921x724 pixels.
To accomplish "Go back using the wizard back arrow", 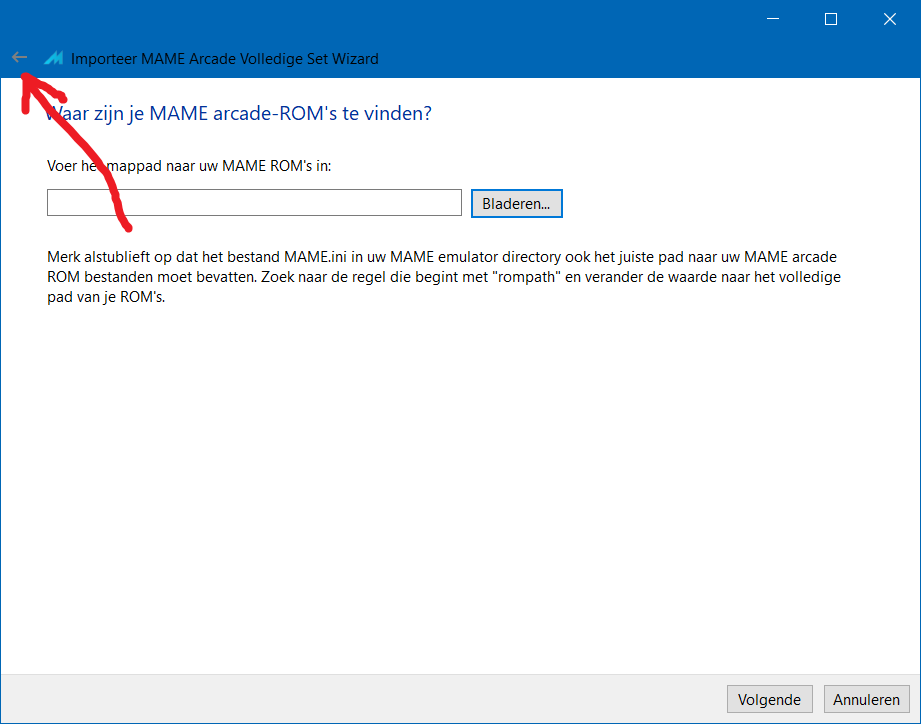I will [x=19, y=57].
